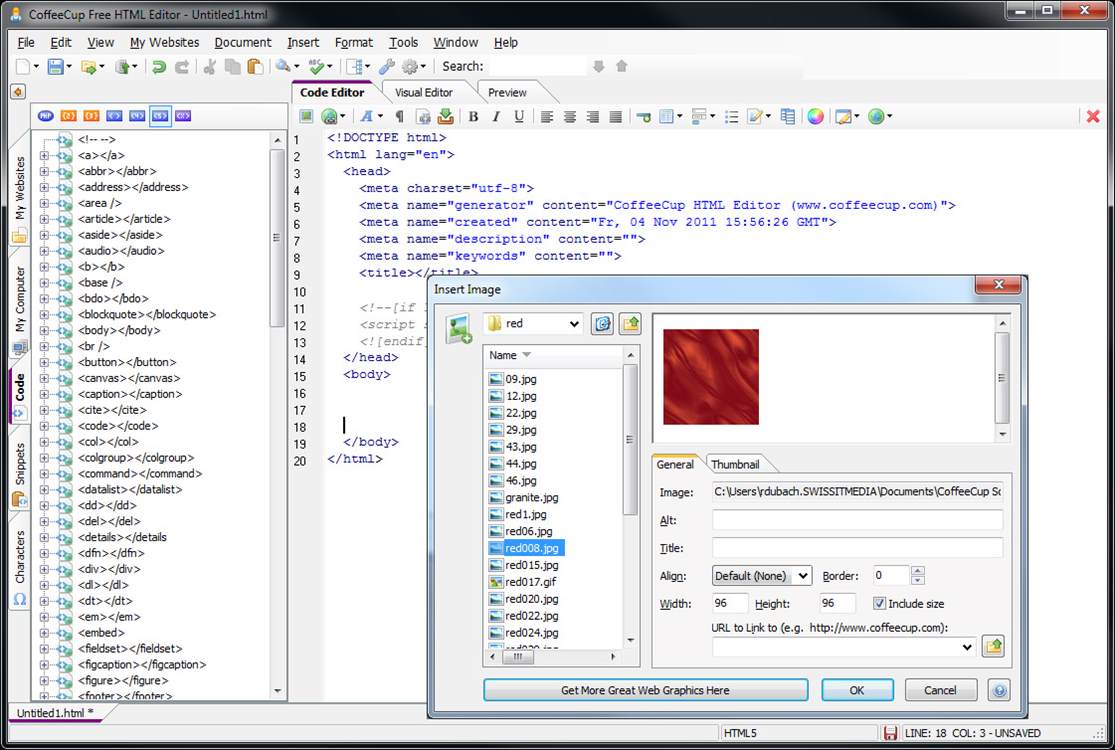
Task: Click the red image preview thumbnail
Action: click(710, 377)
